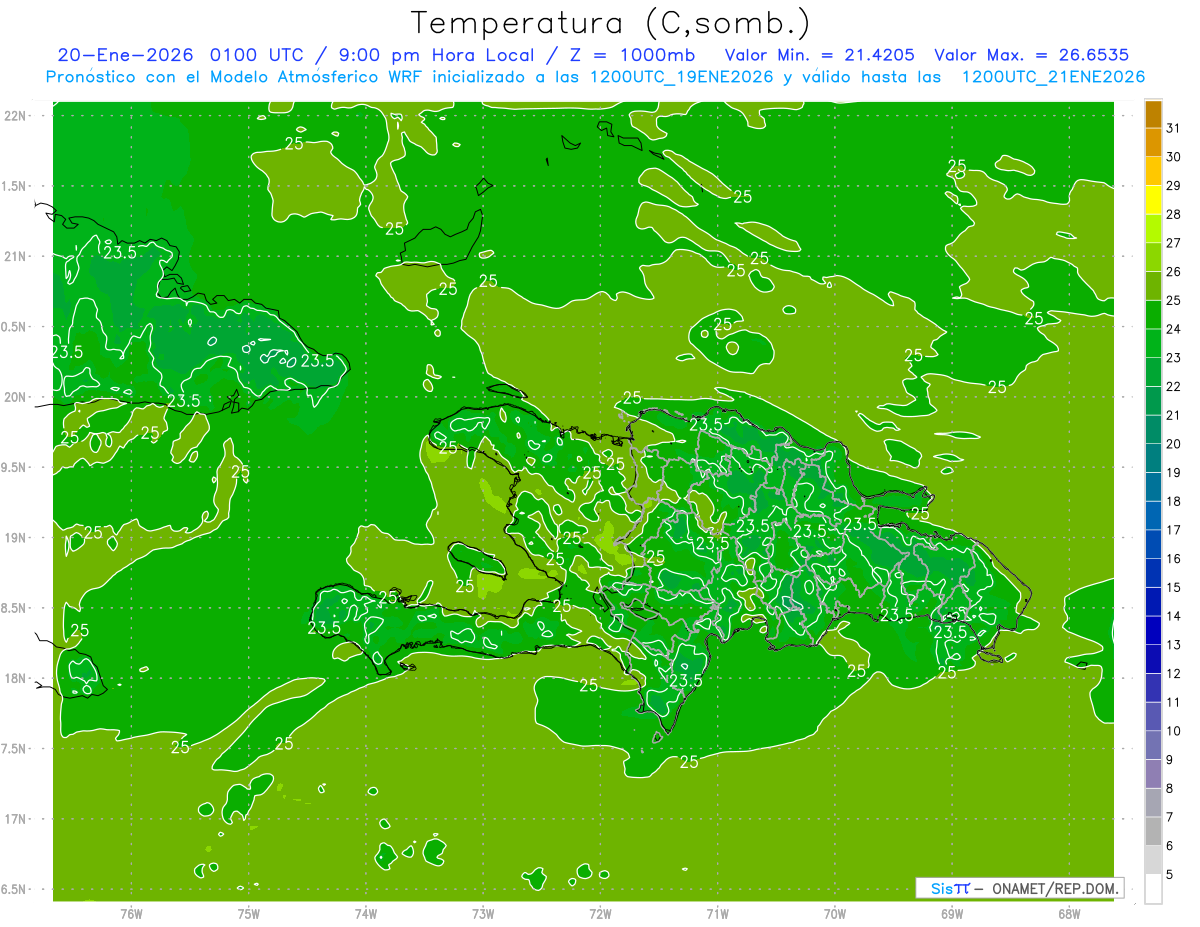Viewport: 1200px width, 927px height.
Task: Click the latitude axis label "8.5N"
Action: click(x=15, y=608)
